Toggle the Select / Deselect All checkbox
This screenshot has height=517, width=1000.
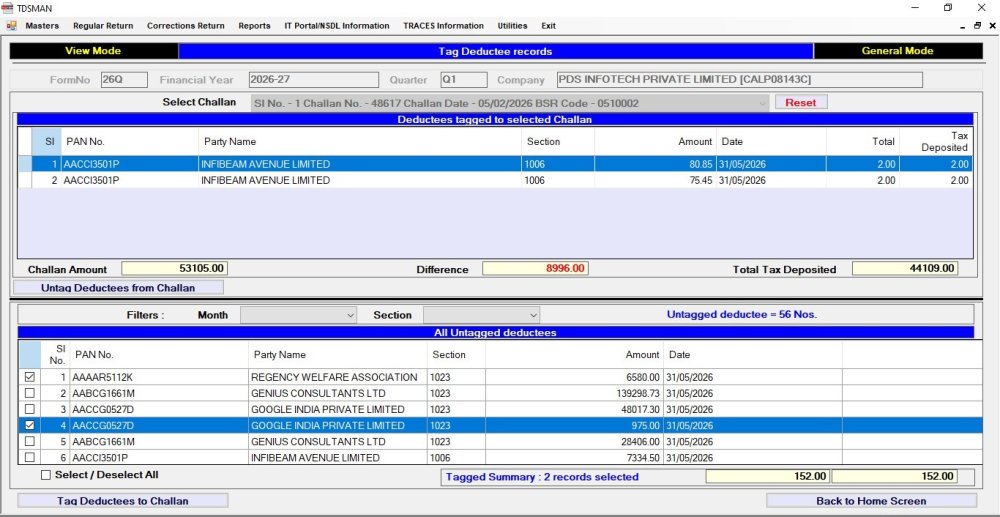click(x=45, y=475)
